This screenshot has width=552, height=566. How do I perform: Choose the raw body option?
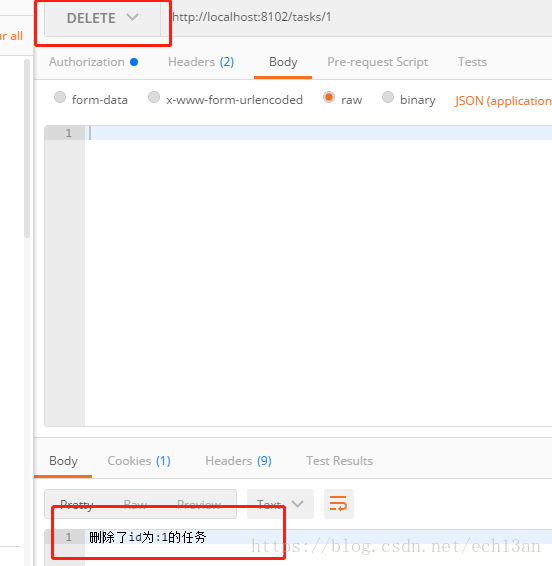329,97
